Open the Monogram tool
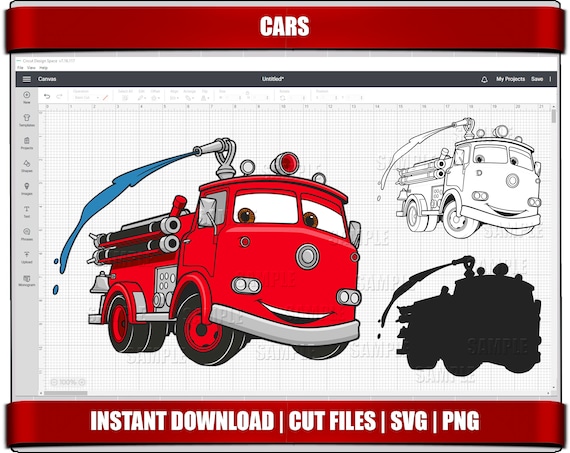This screenshot has height=453, width=570. (x=27, y=281)
